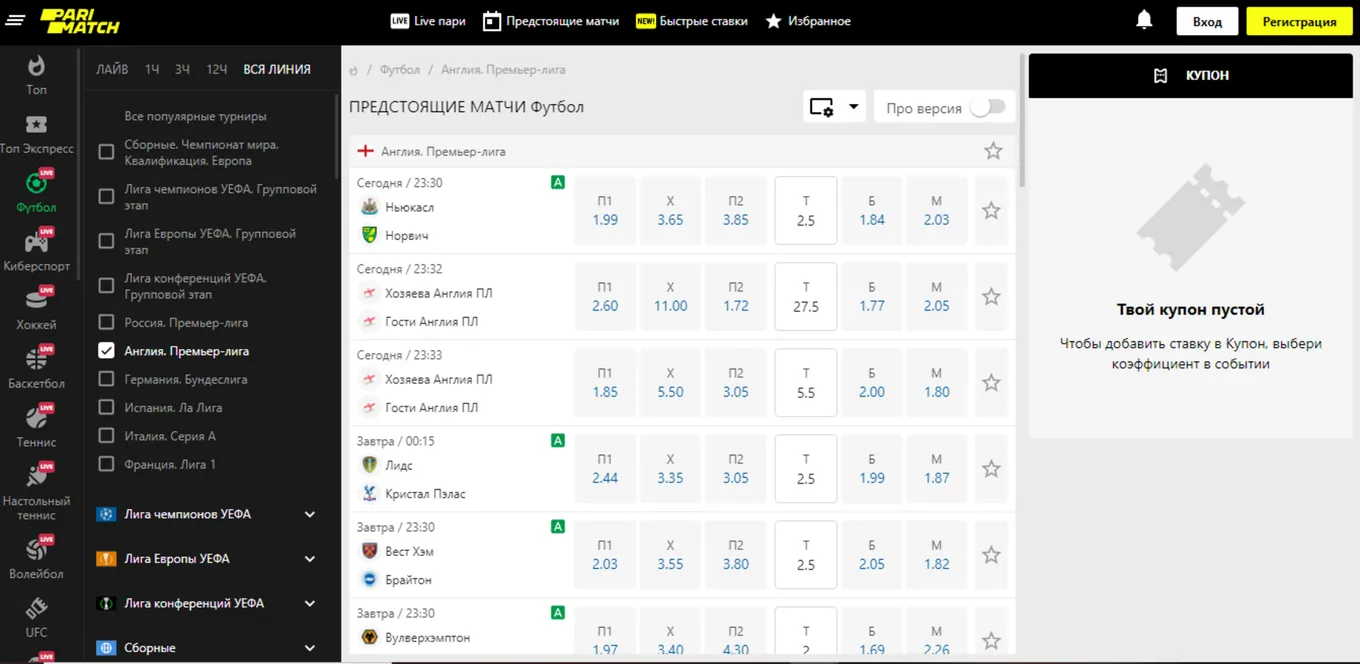Select UFC icon in sidebar
Screen dimensions: 1360x664
36,608
